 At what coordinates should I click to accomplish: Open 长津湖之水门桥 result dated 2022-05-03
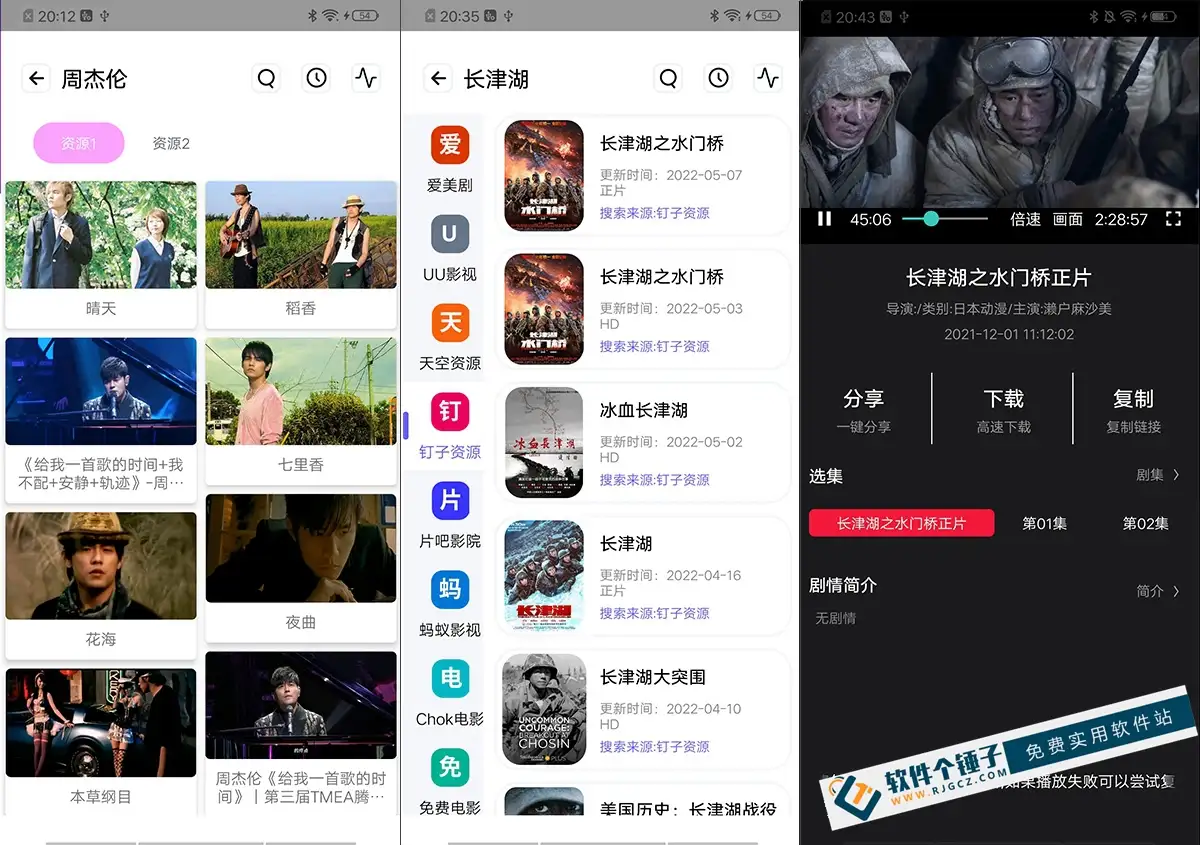tap(644, 310)
